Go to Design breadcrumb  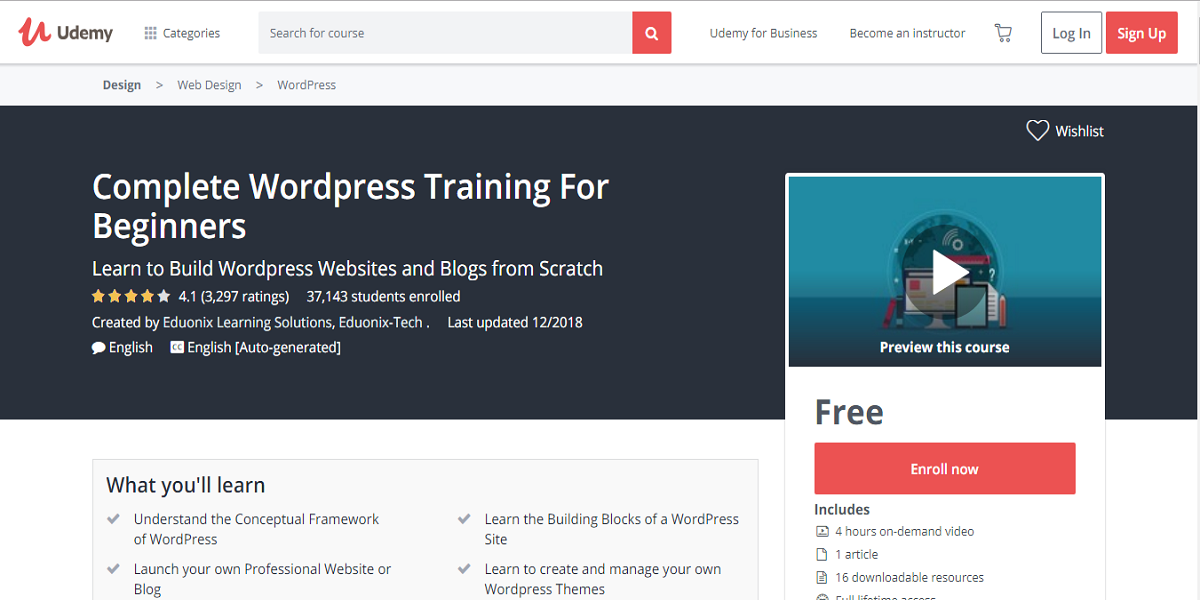(122, 85)
